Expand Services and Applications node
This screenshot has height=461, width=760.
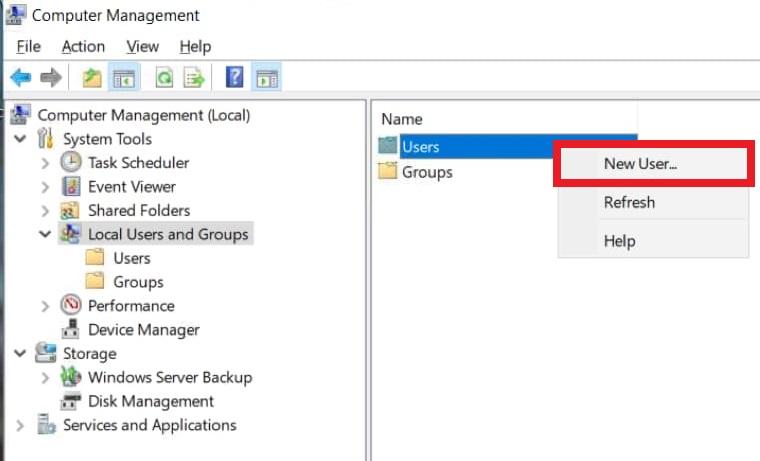tap(21, 425)
